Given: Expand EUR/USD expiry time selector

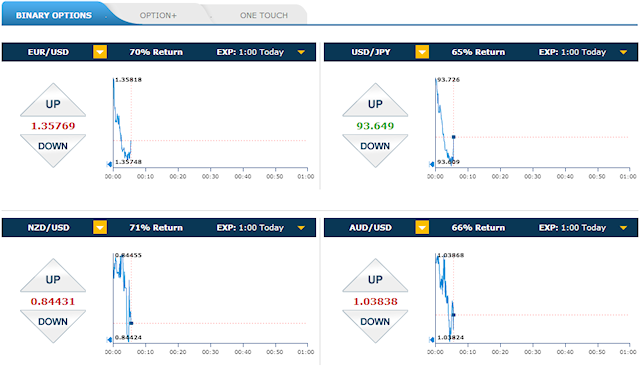Looking at the screenshot, I should coord(301,52).
